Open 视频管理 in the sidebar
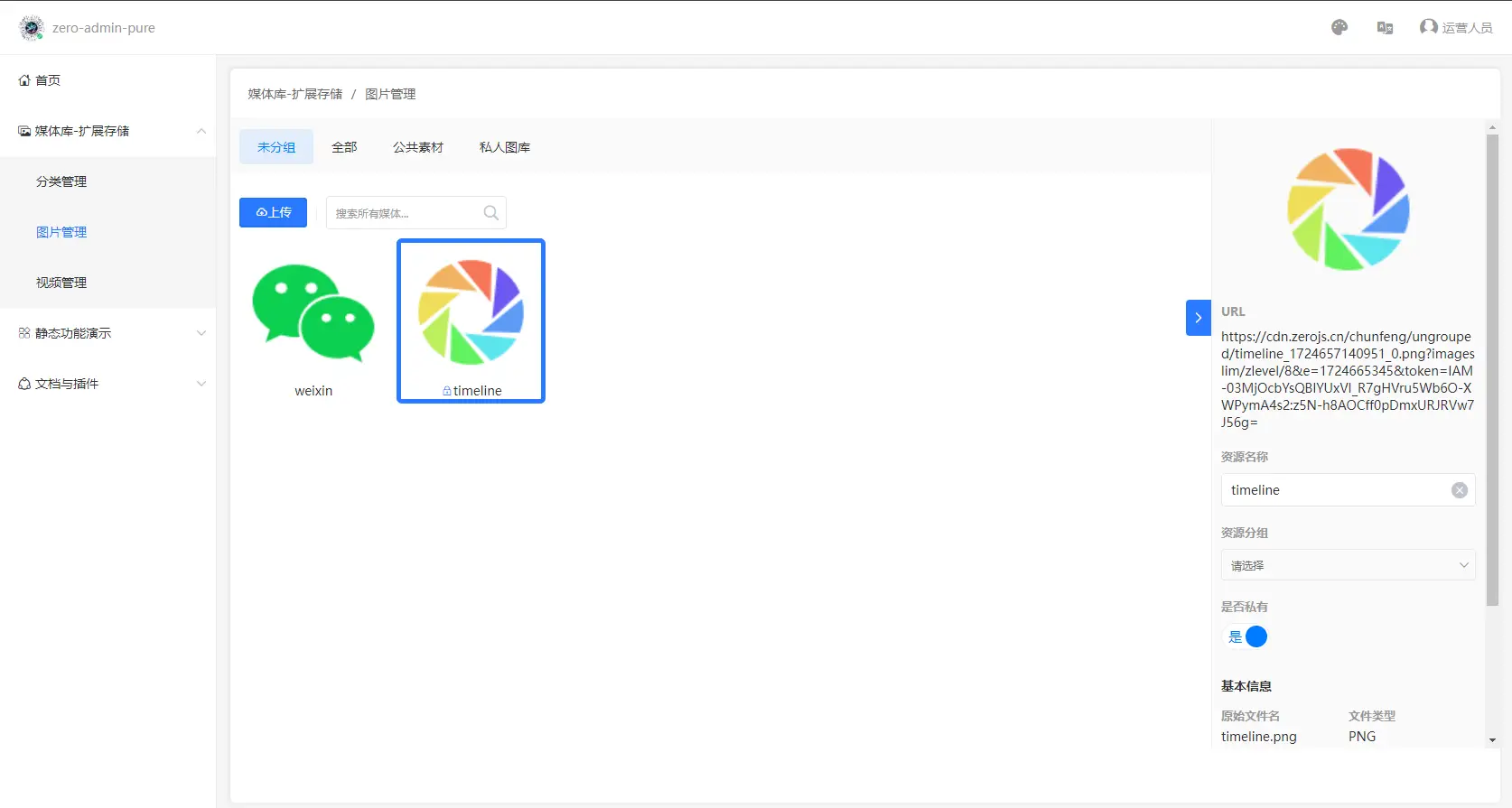1512x808 pixels. (61, 283)
